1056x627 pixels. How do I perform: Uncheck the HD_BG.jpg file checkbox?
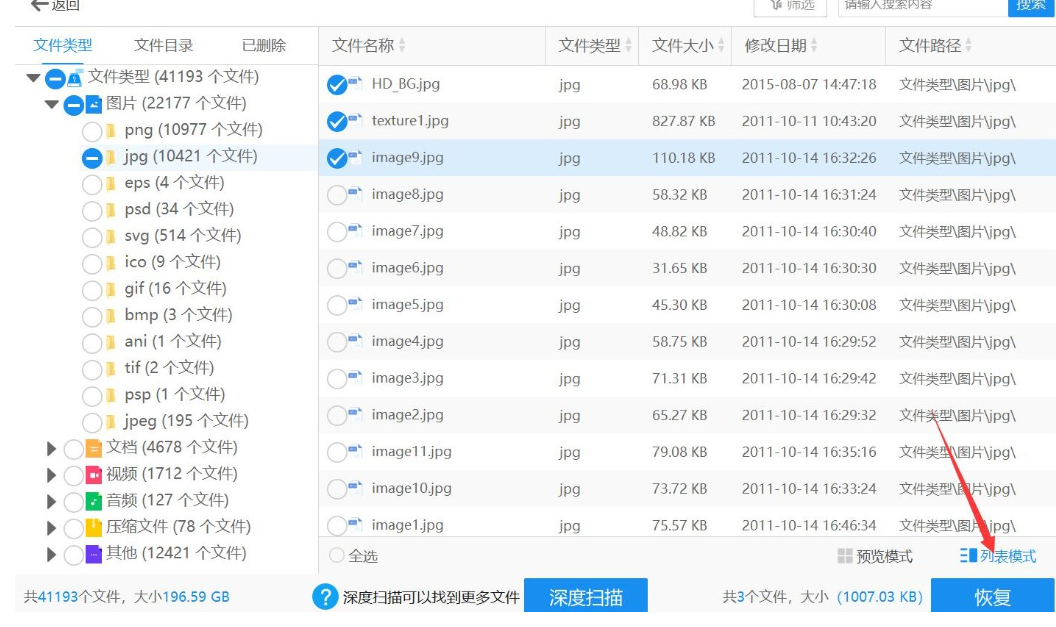337,85
